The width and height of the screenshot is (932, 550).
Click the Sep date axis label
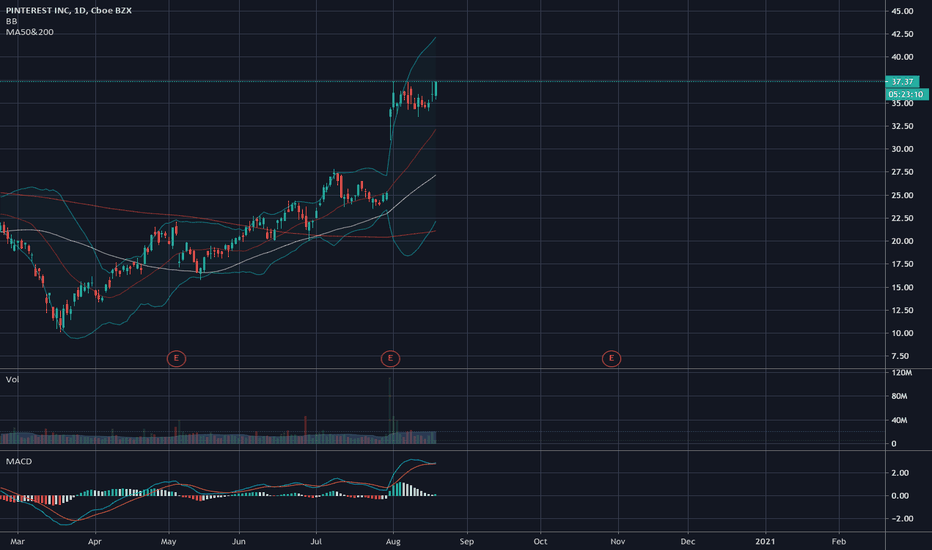click(x=467, y=542)
